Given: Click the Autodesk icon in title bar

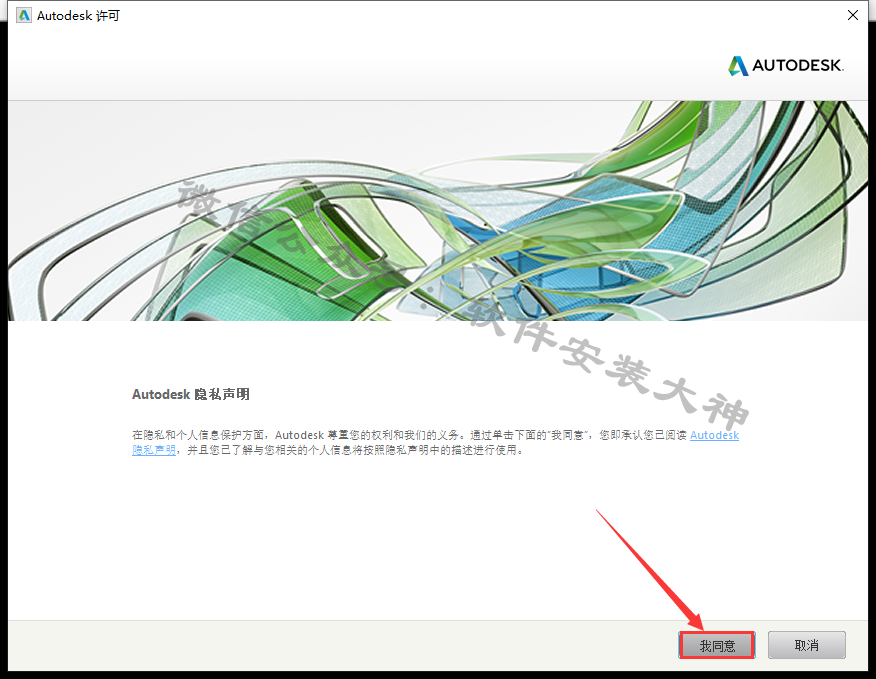Looking at the screenshot, I should 24,16.
